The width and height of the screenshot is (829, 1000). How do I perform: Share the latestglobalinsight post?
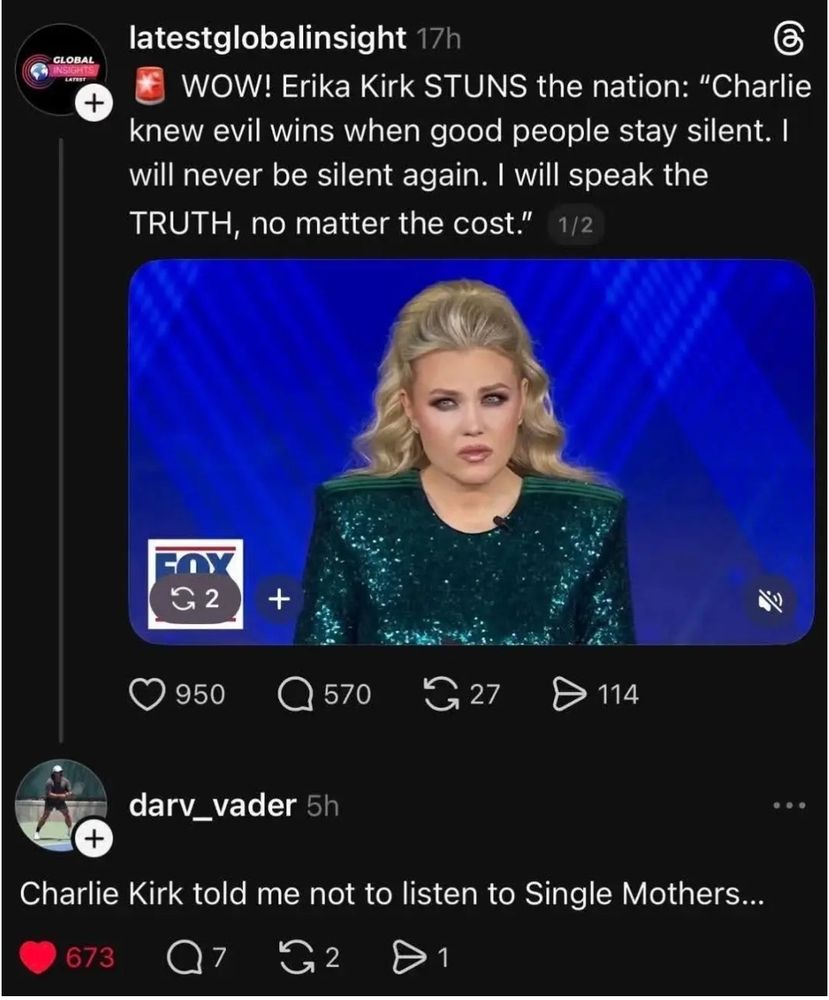595,695
